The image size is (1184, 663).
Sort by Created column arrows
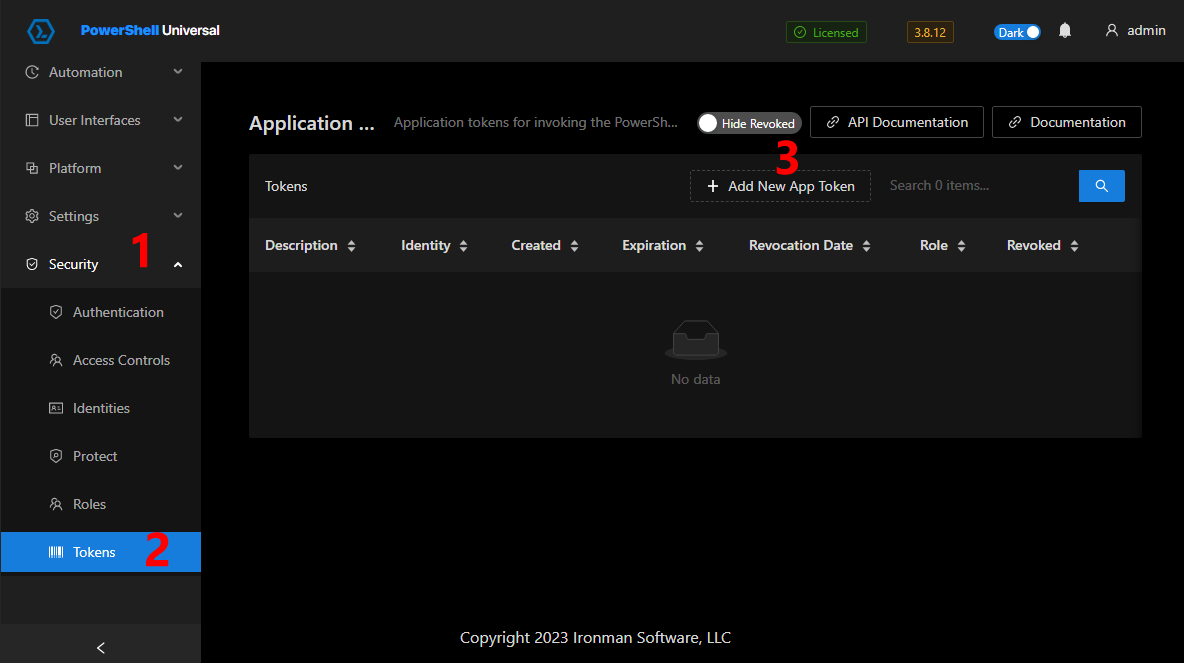pyautogui.click(x=575, y=245)
